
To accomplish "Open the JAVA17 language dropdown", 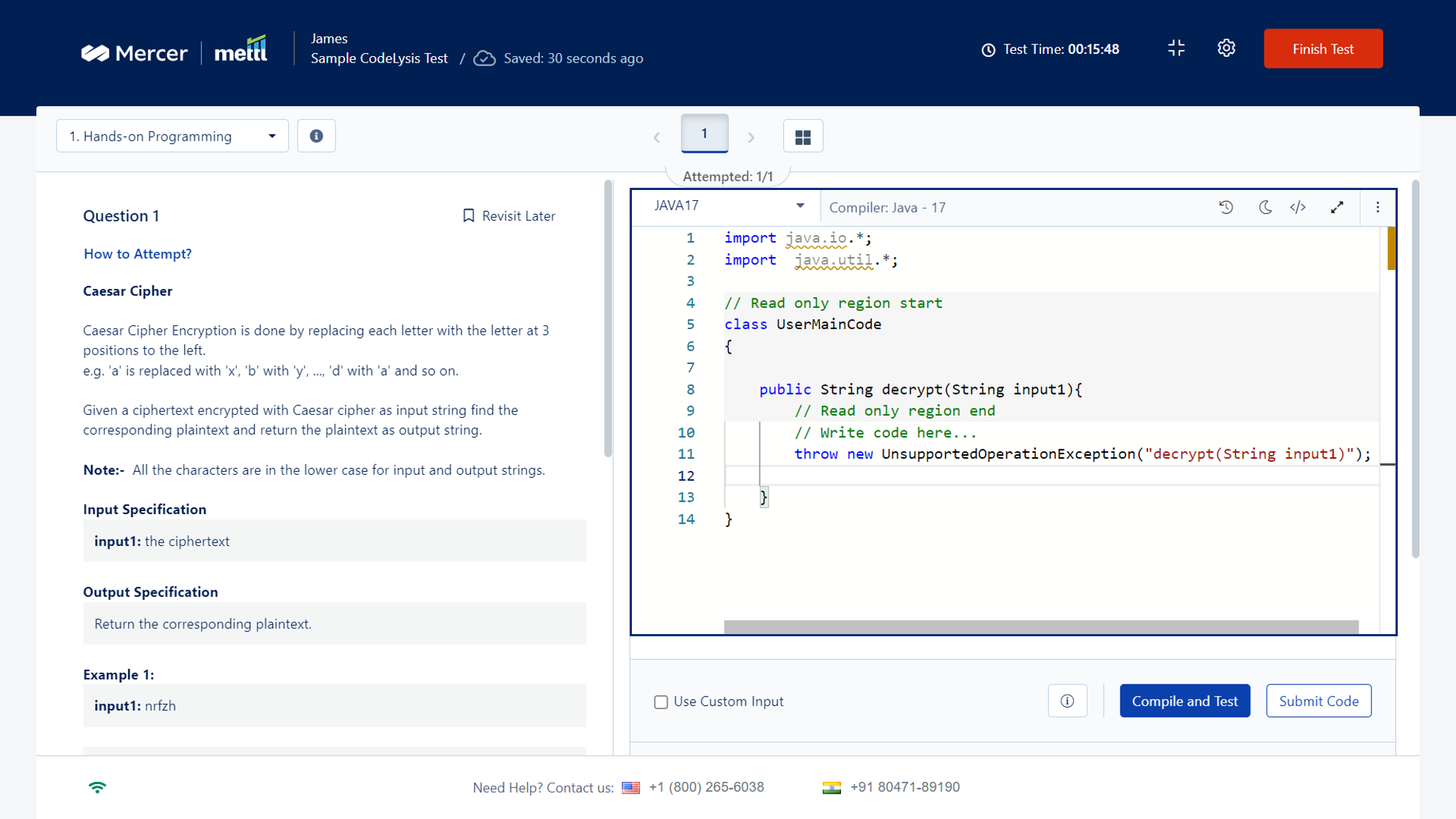I will coord(728,206).
